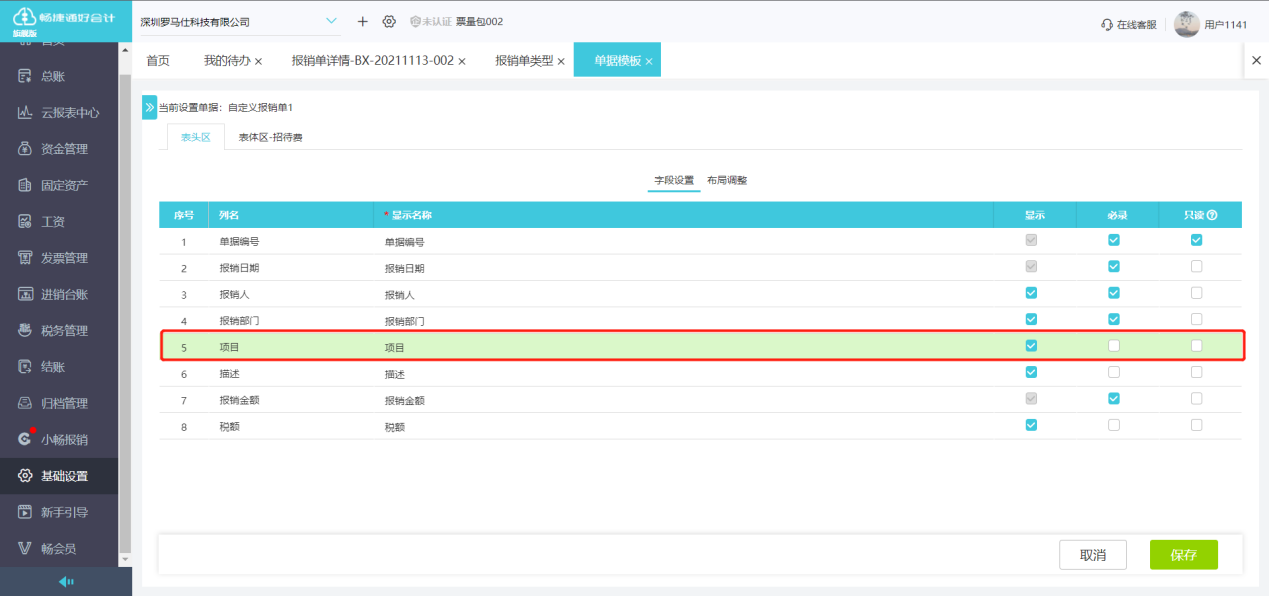
Task: Open 发票管理 from the sidebar
Action: coord(64,258)
